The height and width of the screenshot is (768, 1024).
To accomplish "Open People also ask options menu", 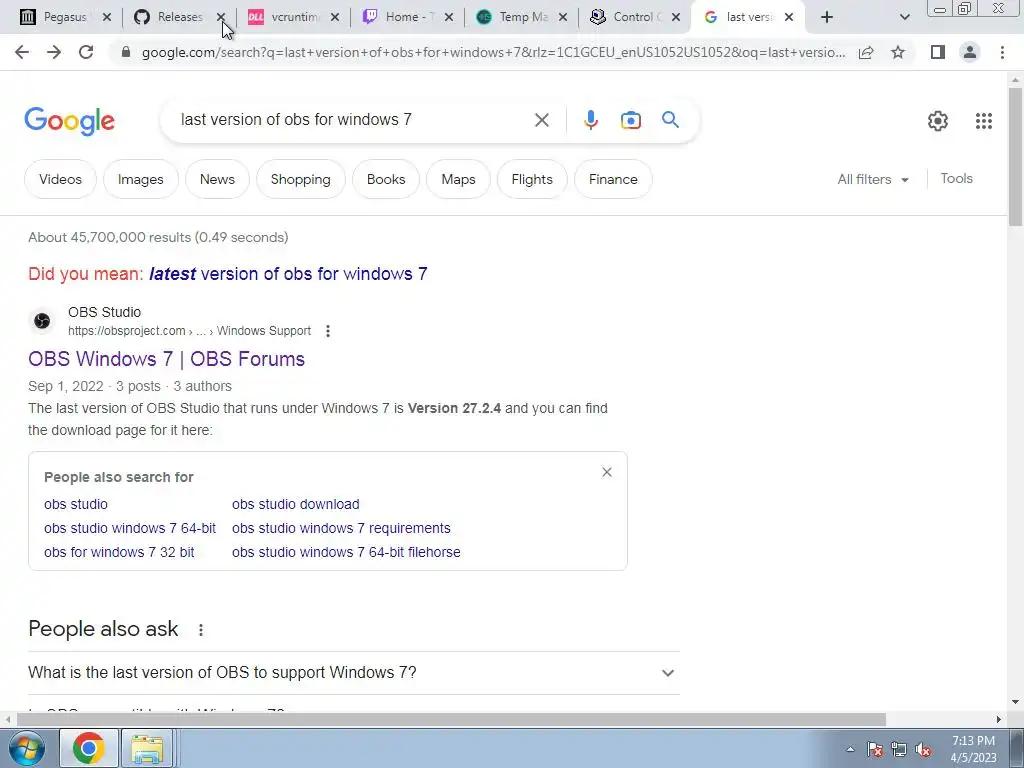I will point(200,630).
